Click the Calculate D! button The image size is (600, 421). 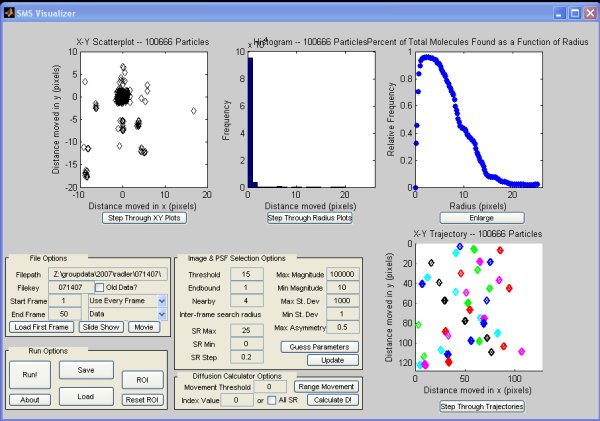tap(333, 400)
